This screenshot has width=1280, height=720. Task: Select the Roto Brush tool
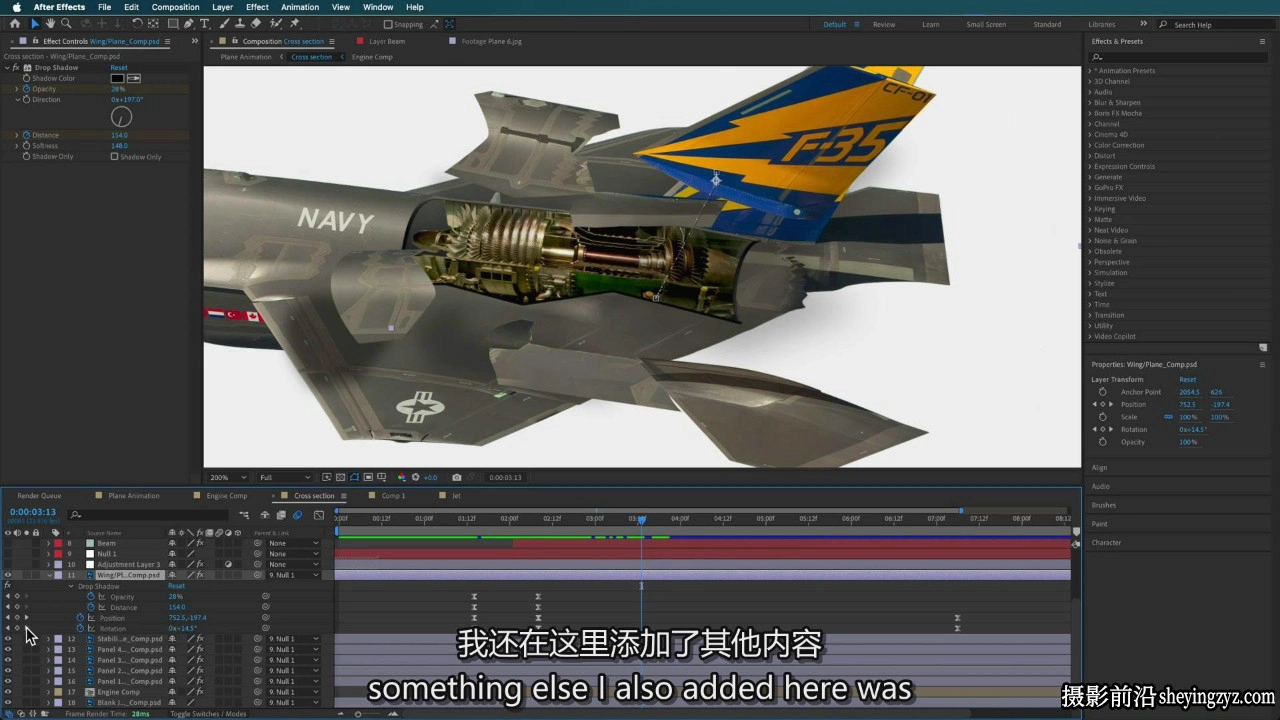pos(277,23)
